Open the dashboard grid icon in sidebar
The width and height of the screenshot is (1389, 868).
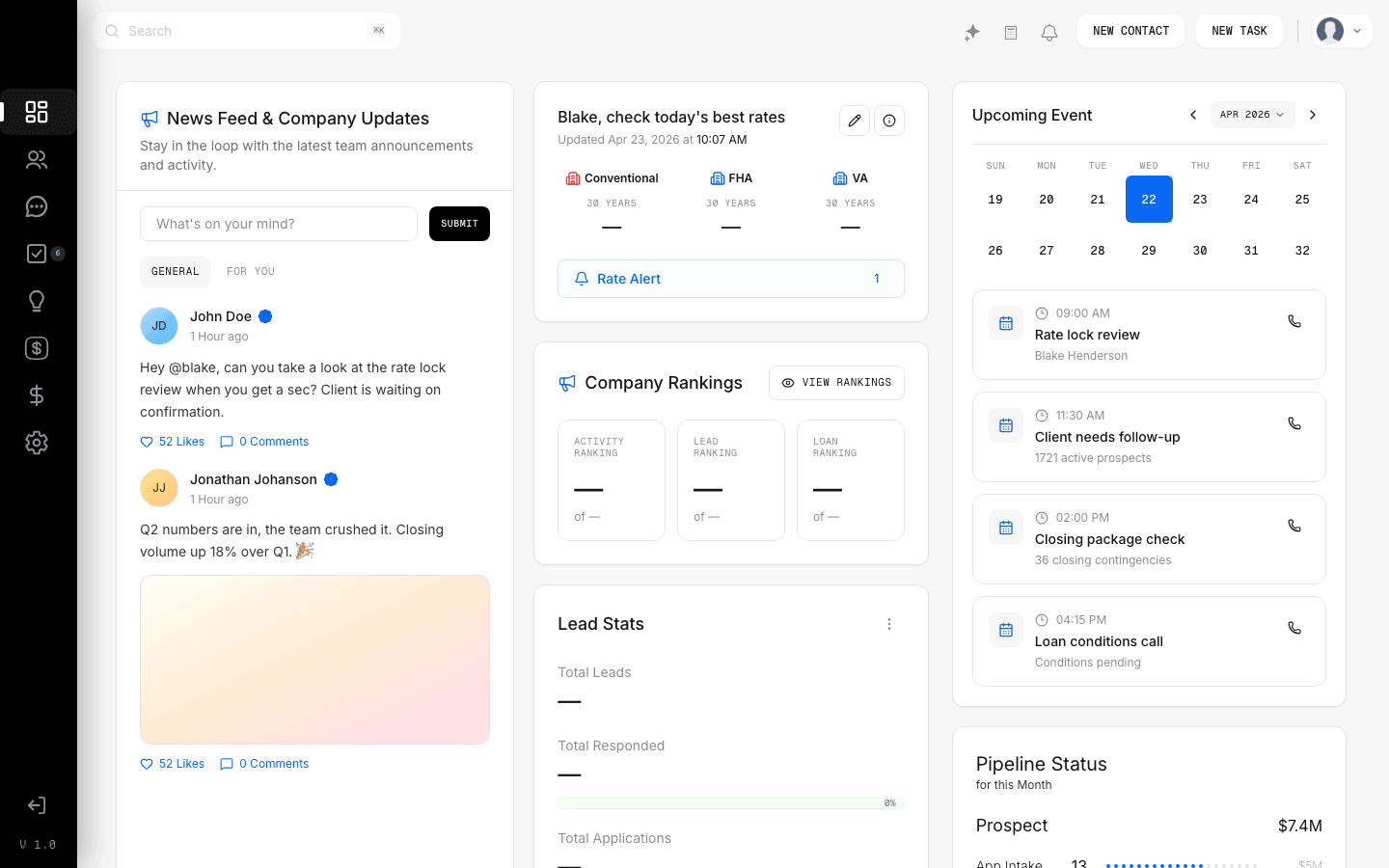[37, 112]
